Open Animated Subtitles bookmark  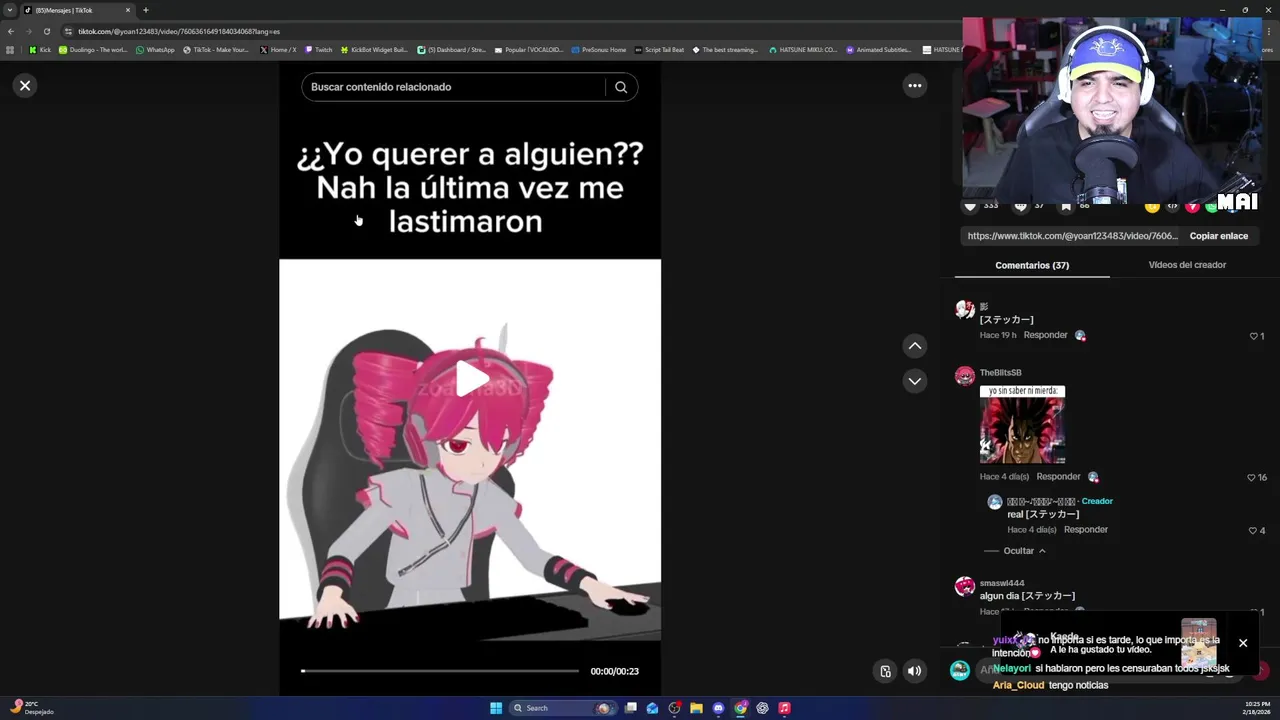878,49
